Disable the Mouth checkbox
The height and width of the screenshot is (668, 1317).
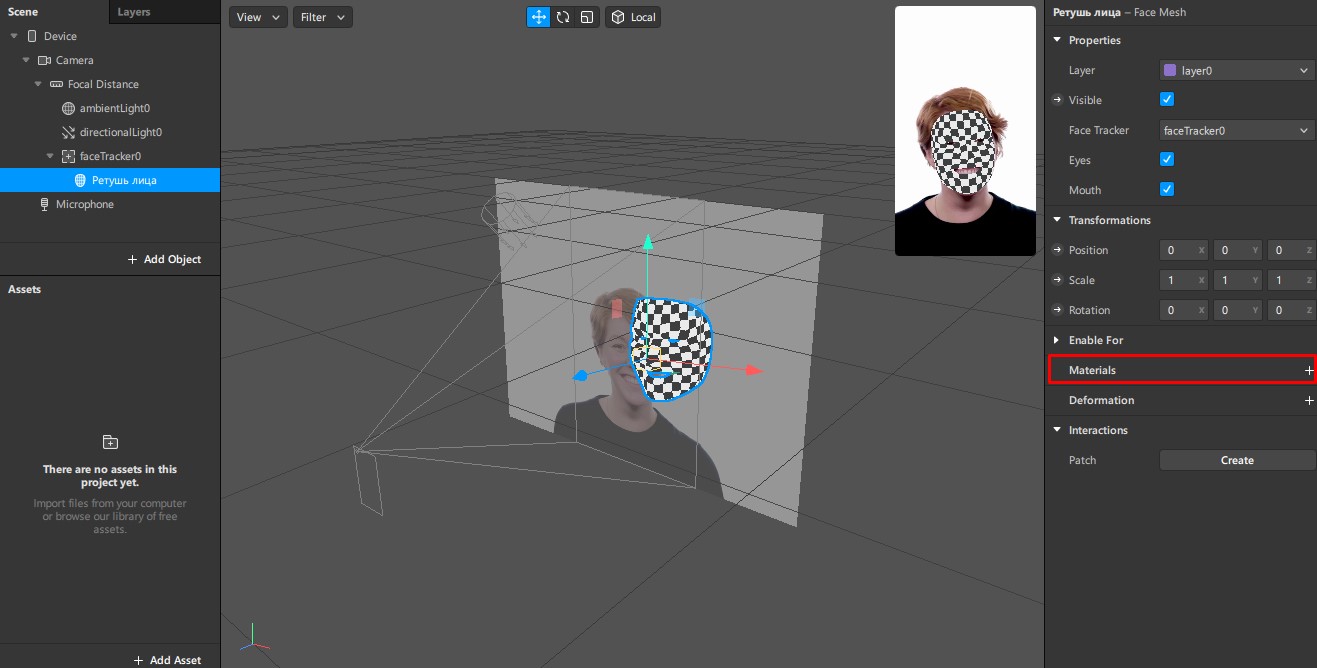point(1166,190)
